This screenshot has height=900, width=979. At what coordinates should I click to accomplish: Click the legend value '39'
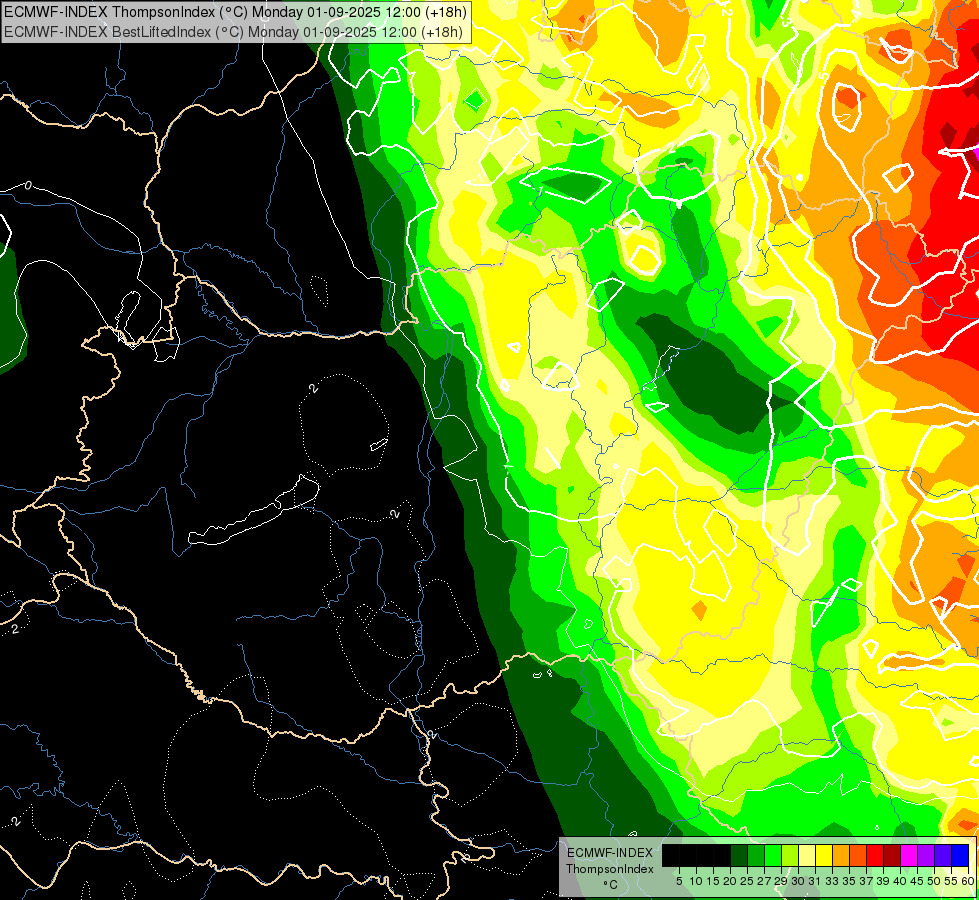pyautogui.click(x=883, y=881)
